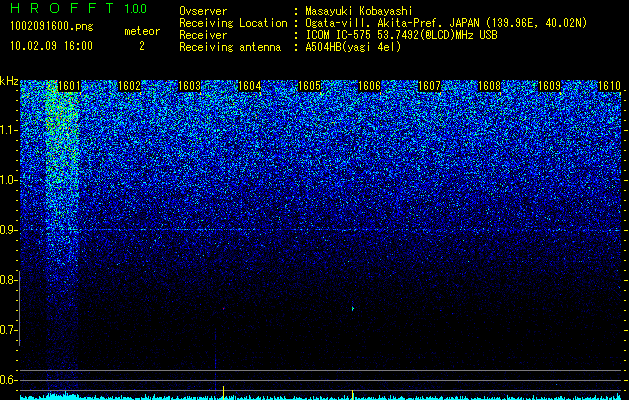Image resolution: width=629 pixels, height=400 pixels.
Task: Click the 1607 time marker
Action: click(429, 86)
